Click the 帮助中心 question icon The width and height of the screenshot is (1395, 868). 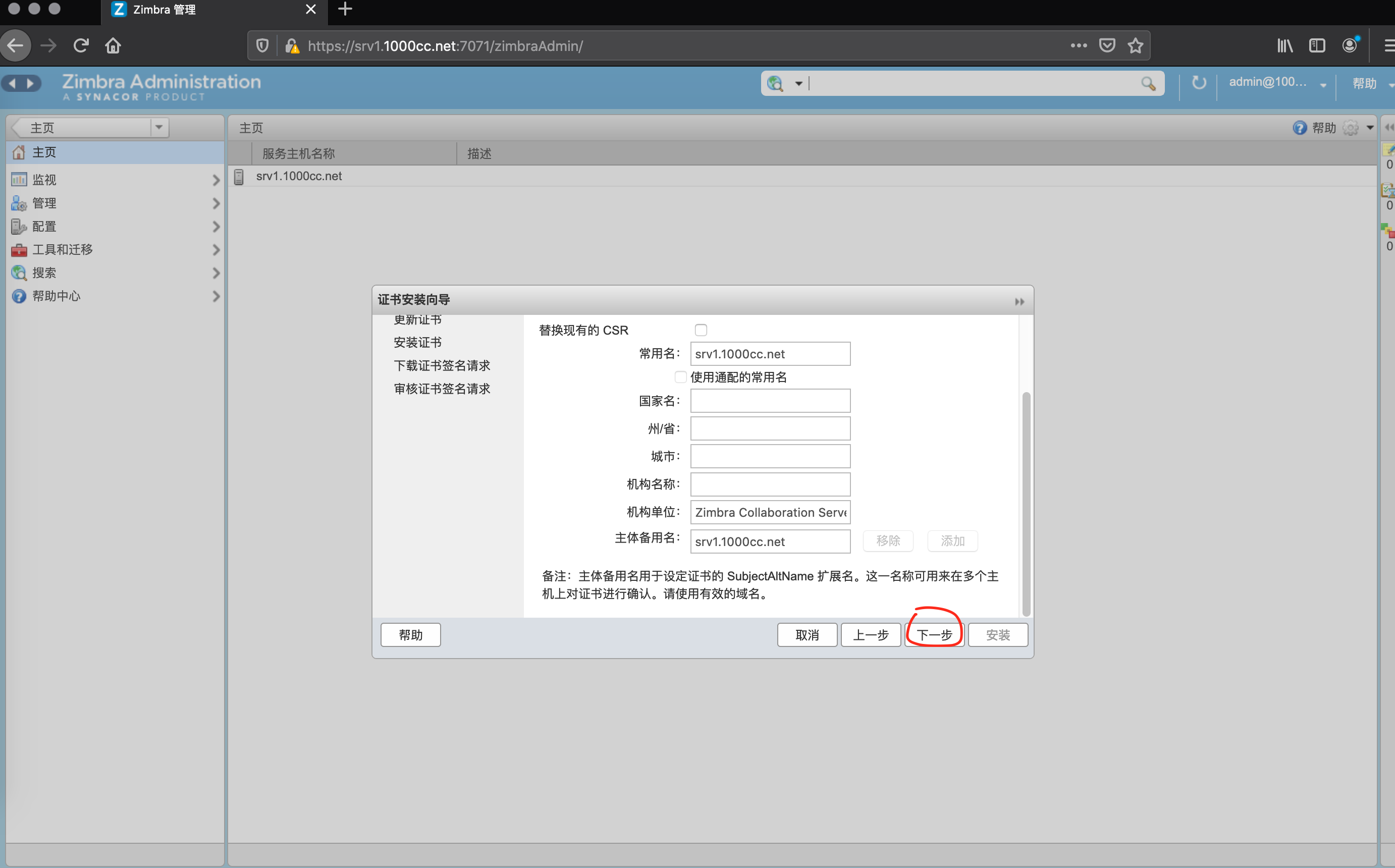coord(19,296)
